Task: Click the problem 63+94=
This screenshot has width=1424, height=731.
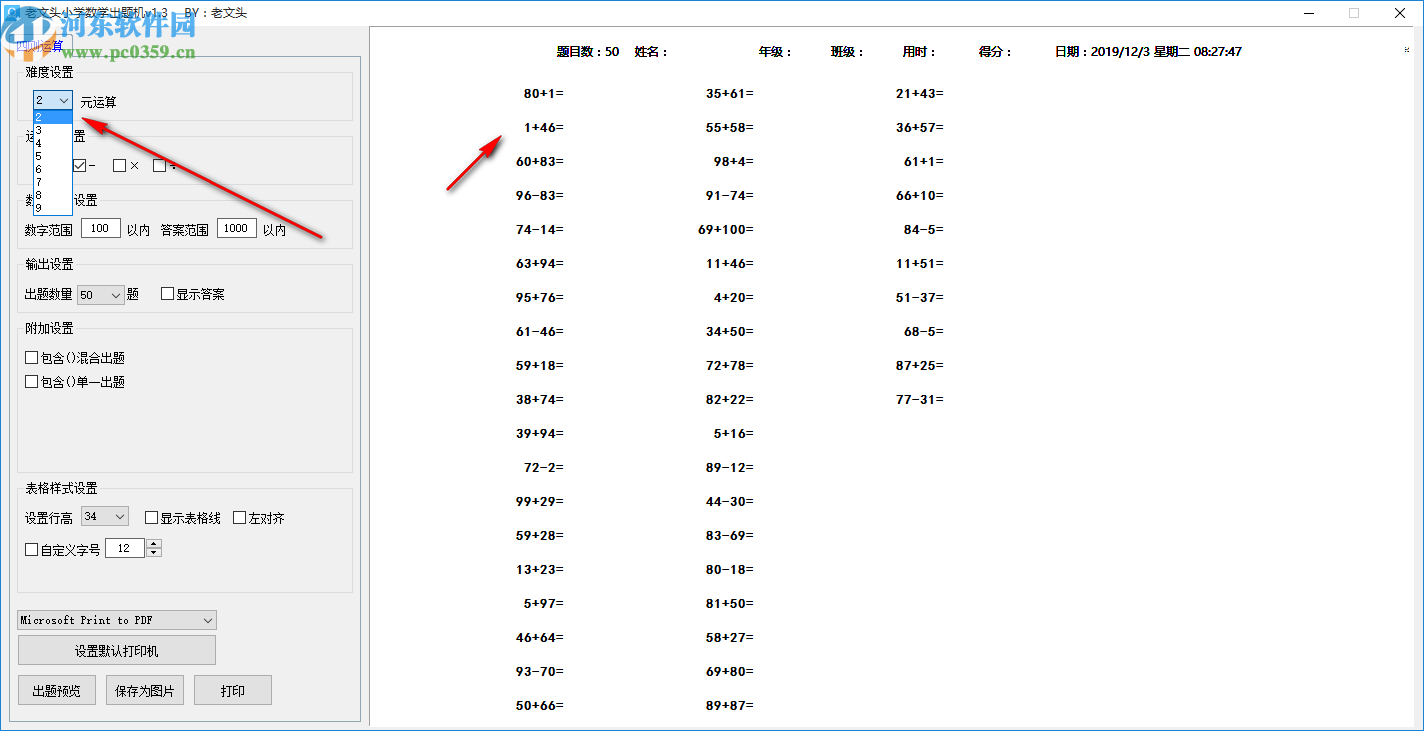Action: [x=540, y=263]
